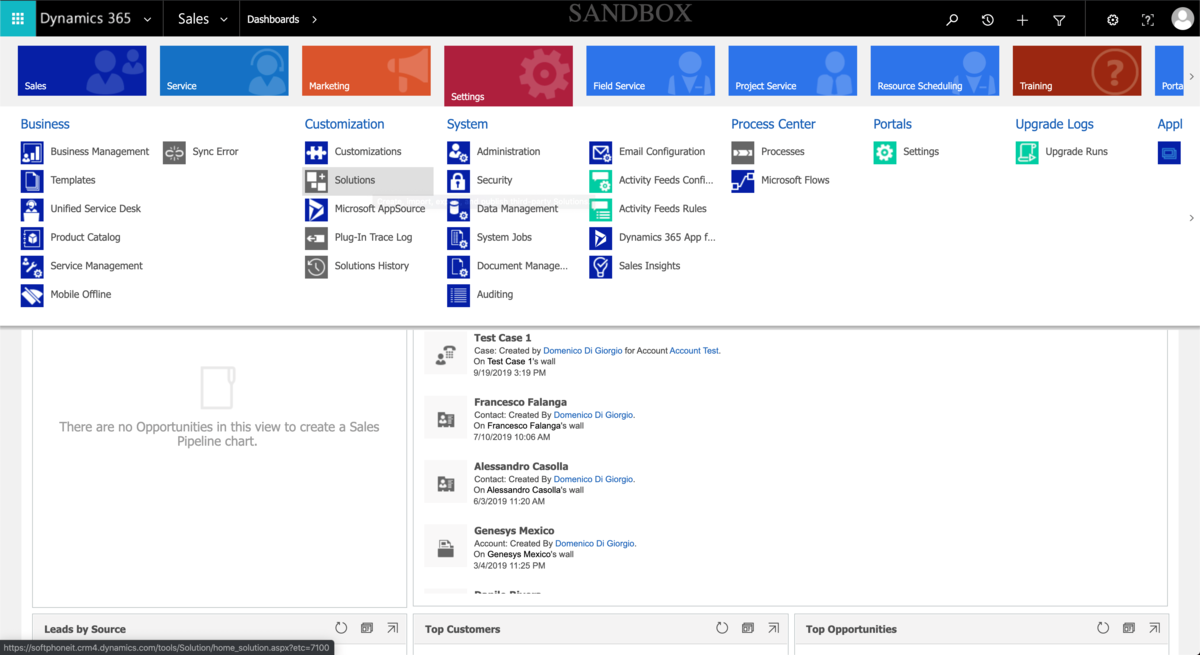Click the Upgrade Runs icon
Screen dimensions: 1200x655
(x=1027, y=152)
